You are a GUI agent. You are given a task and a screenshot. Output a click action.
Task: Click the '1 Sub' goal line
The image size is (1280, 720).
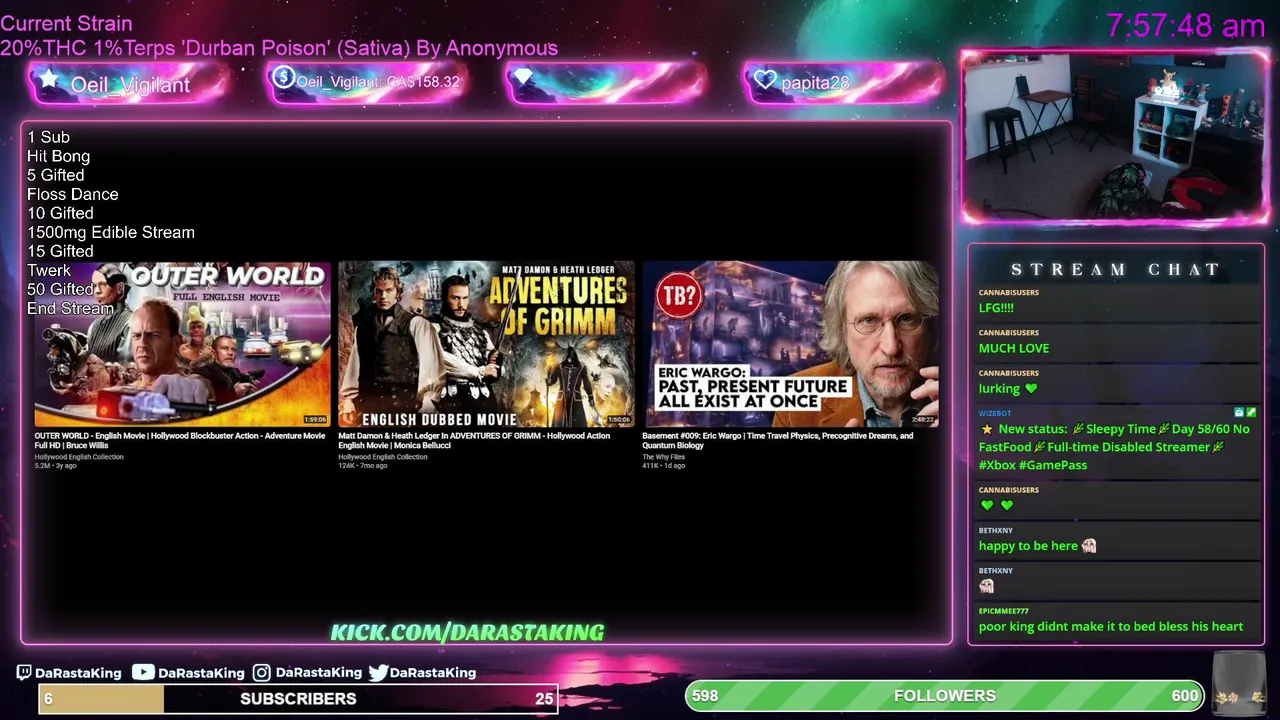coord(48,137)
